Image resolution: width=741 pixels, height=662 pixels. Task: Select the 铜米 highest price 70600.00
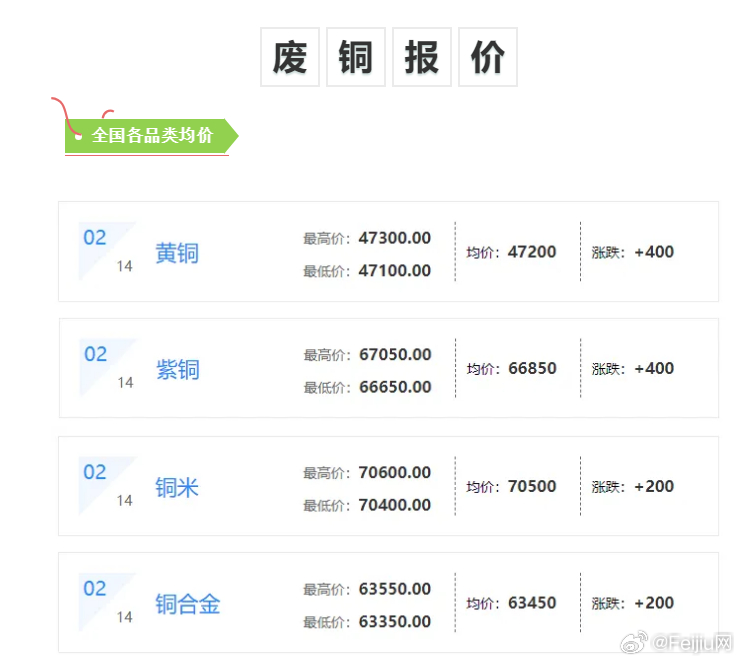(395, 472)
